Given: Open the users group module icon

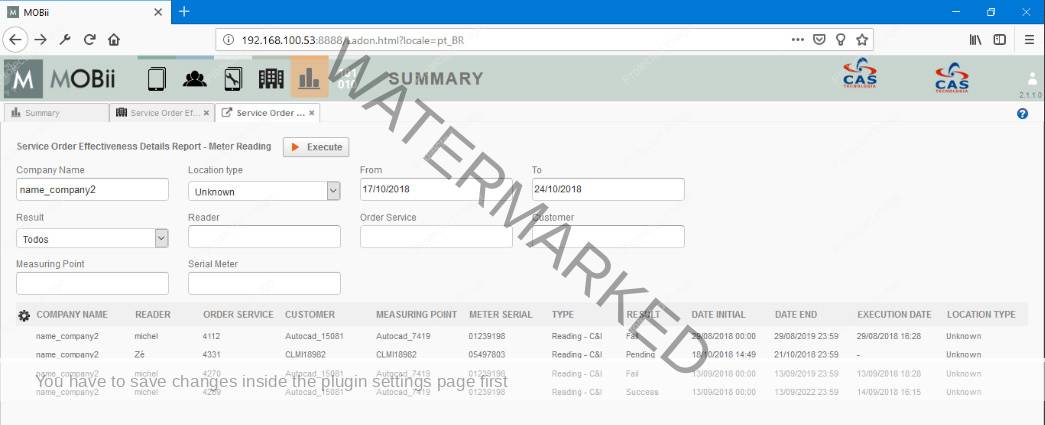Looking at the screenshot, I should pyautogui.click(x=195, y=78).
